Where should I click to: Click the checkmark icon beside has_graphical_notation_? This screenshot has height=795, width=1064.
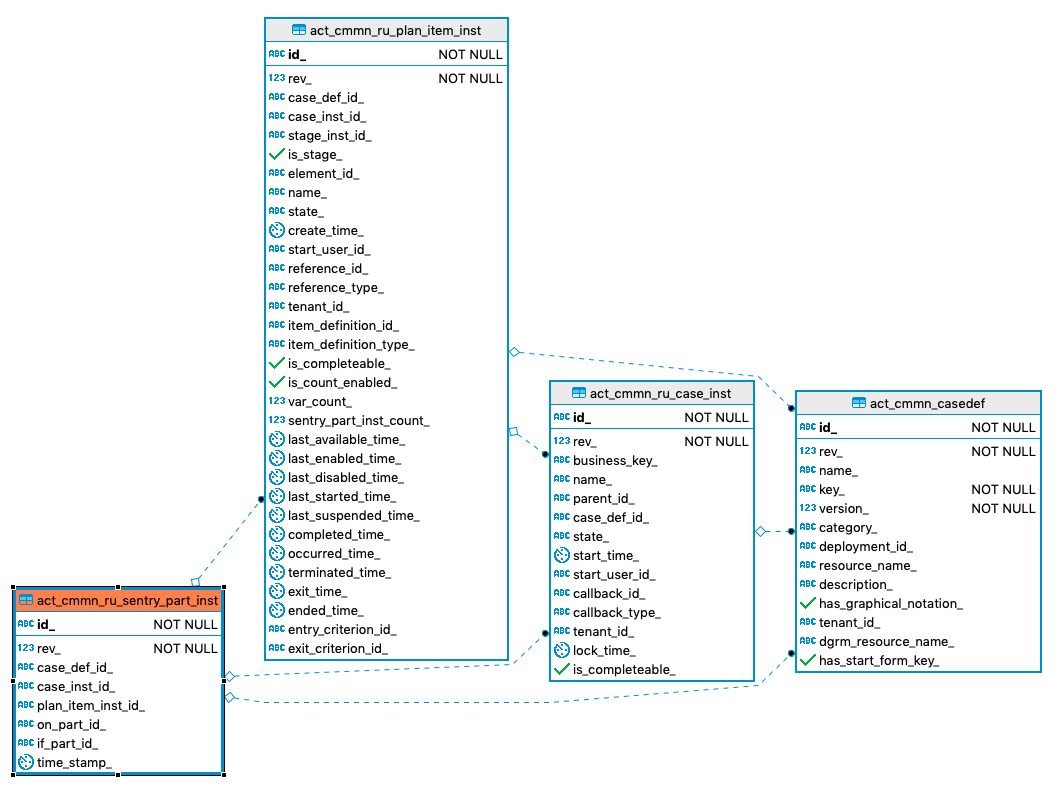coord(808,604)
